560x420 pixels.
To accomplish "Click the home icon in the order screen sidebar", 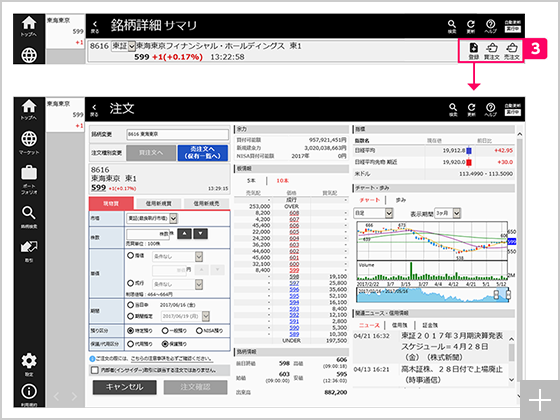I will (29, 106).
